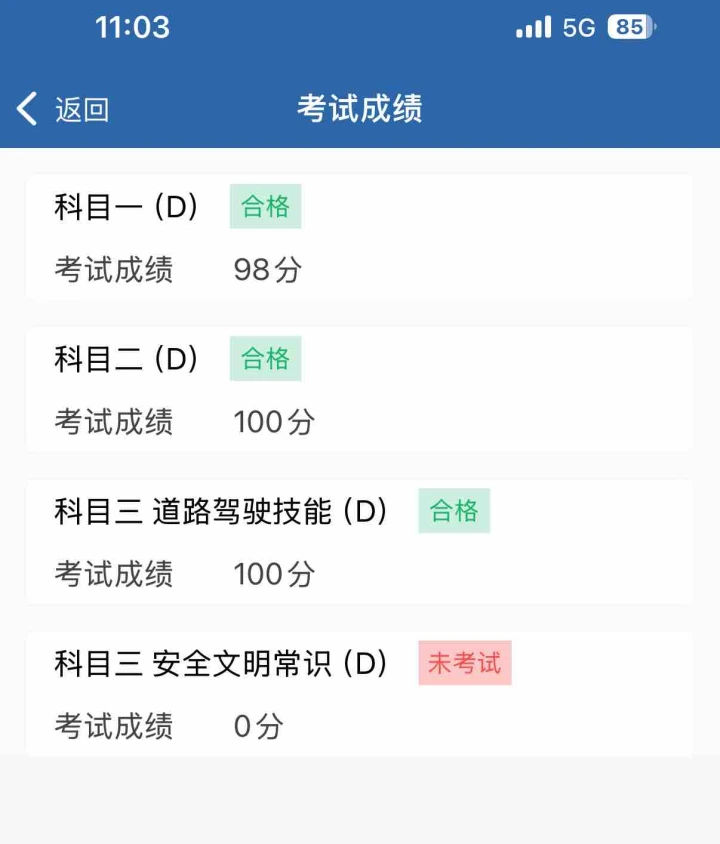Image resolution: width=720 pixels, height=844 pixels.
Task: Select the 0分 score value
Action: pyautogui.click(x=258, y=726)
